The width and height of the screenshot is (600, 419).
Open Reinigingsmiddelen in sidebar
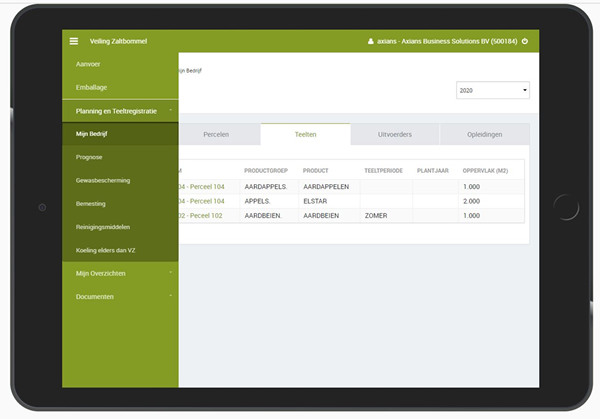pos(103,226)
